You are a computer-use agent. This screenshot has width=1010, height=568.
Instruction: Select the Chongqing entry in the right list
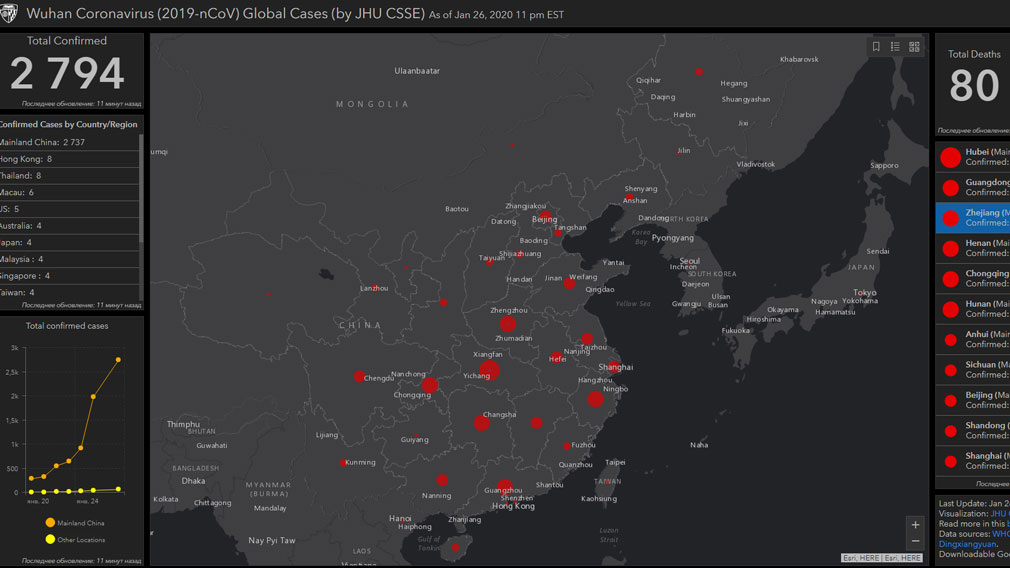[x=973, y=278]
